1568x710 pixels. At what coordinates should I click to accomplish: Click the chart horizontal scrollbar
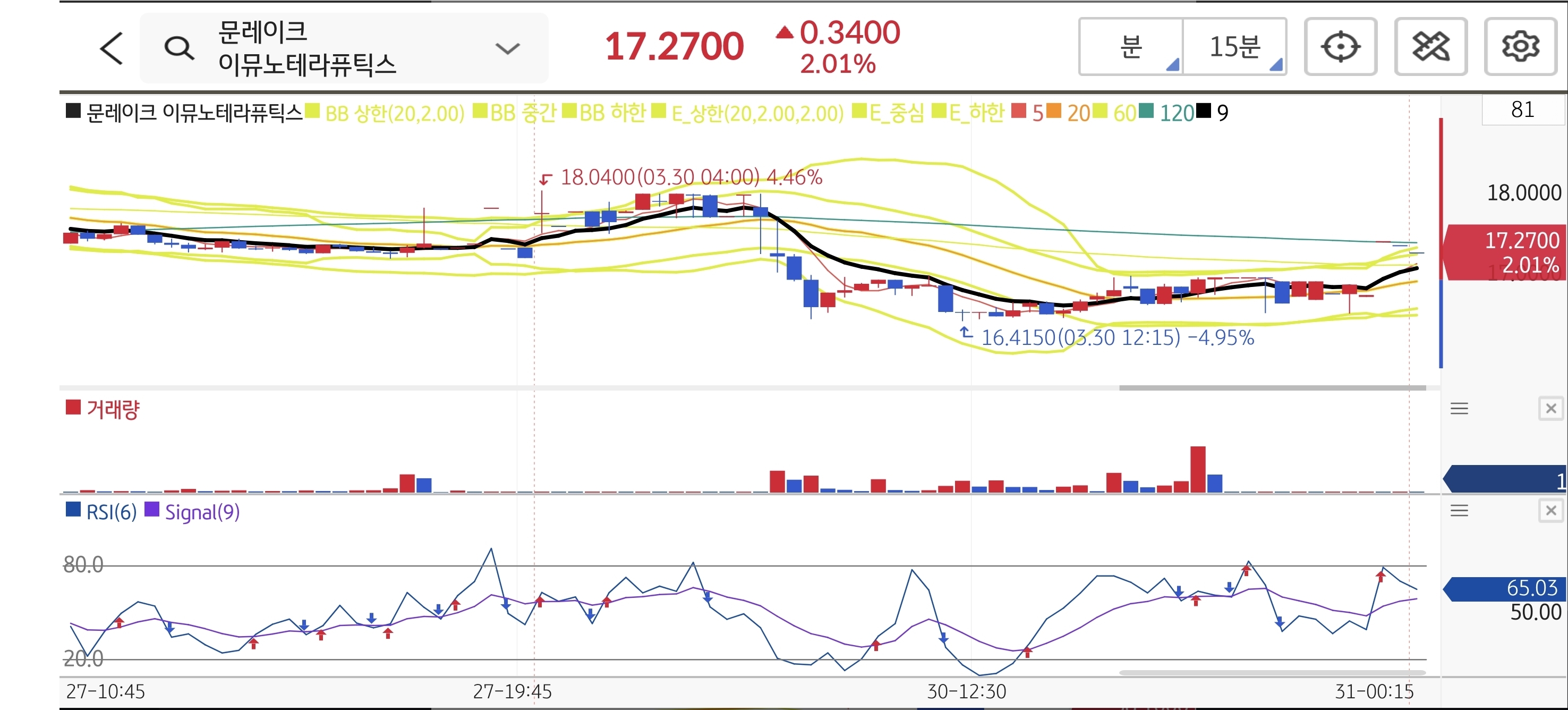point(1272,388)
